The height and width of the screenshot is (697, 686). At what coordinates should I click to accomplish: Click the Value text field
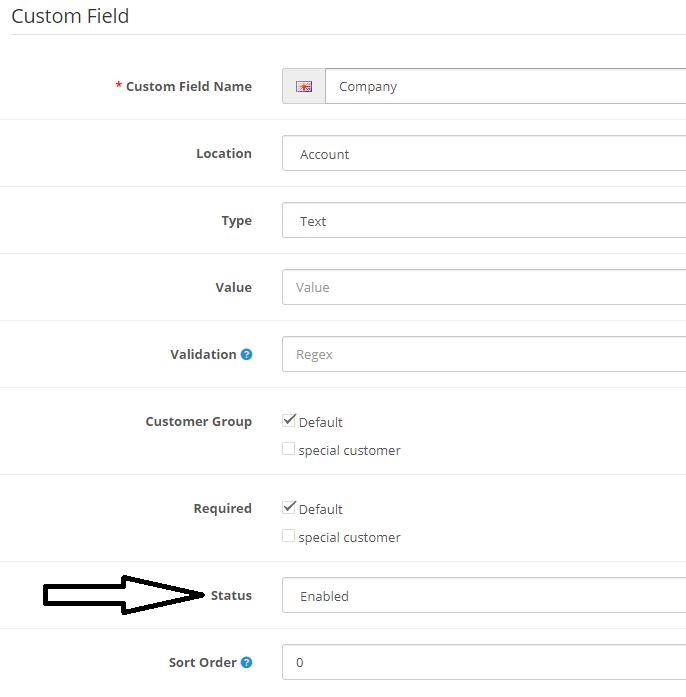(484, 287)
